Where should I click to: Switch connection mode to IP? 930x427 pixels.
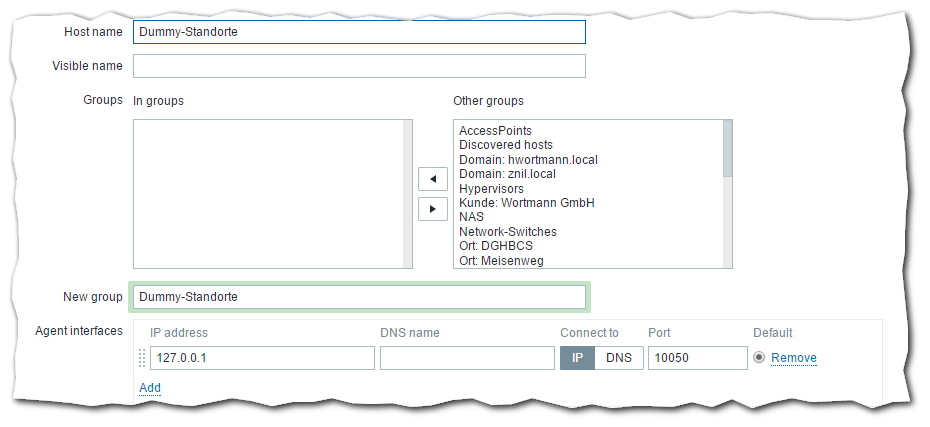(x=577, y=358)
